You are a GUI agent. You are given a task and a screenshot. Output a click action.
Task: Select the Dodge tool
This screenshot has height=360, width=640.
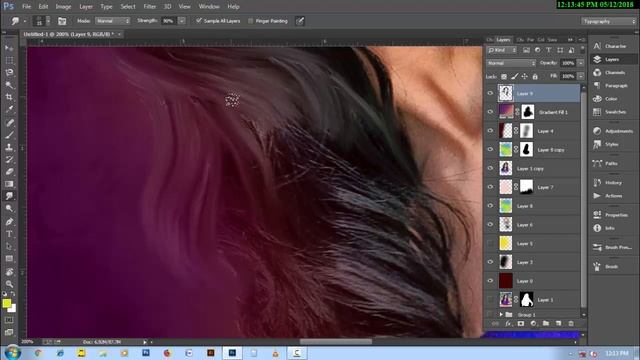(9, 209)
